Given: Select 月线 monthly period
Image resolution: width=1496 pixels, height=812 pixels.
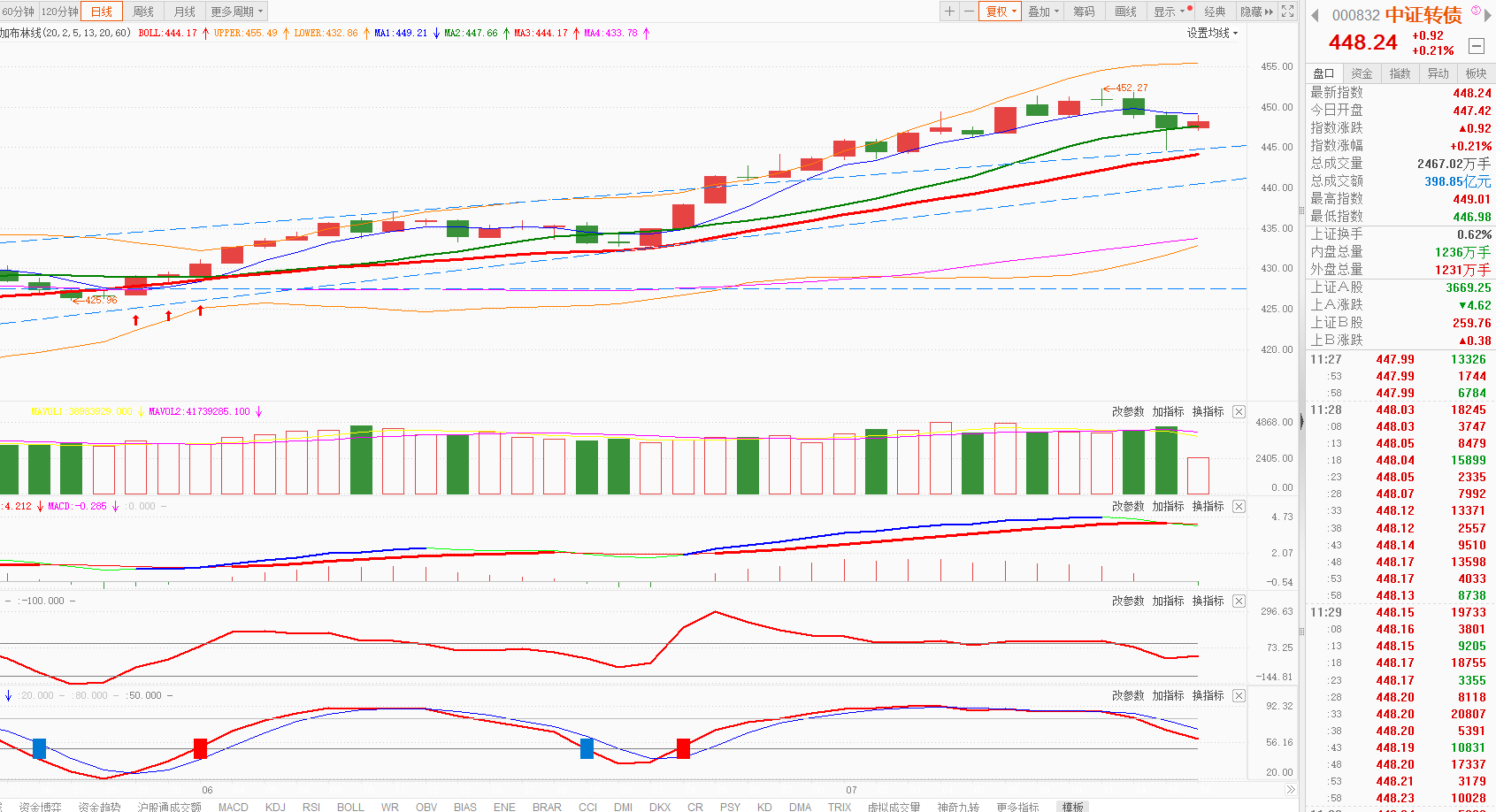Looking at the screenshot, I should 185,11.
